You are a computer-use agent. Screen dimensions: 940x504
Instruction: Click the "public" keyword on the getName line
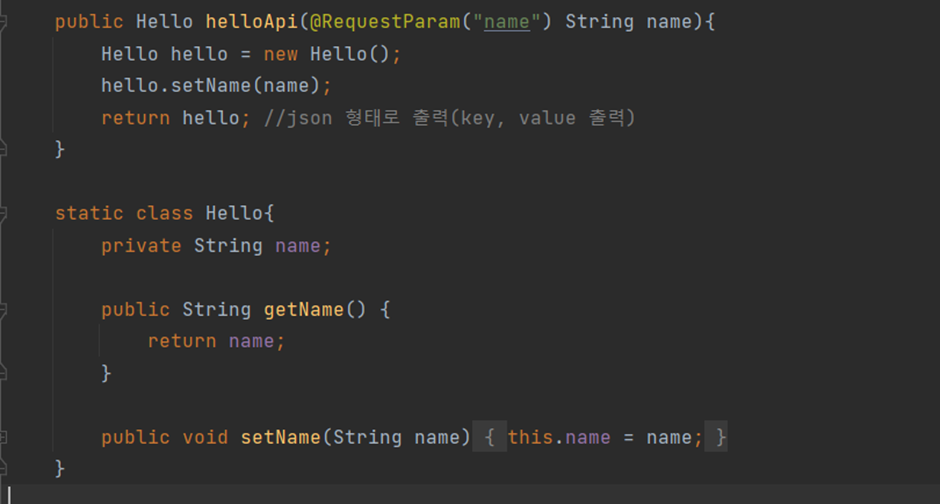[x=135, y=310]
